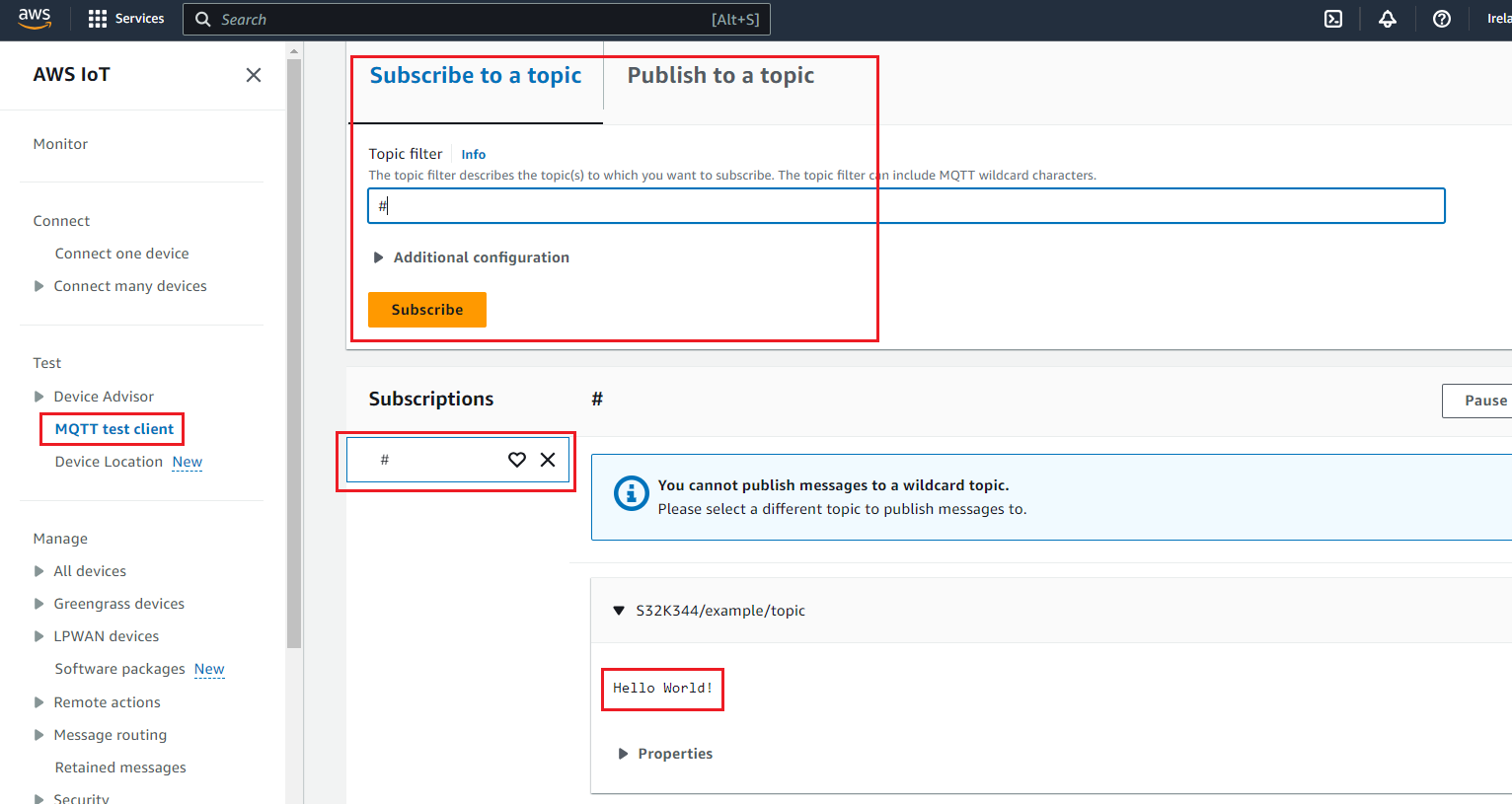
Task: Select Subscribe to a topic tab
Action: pyautogui.click(x=475, y=76)
